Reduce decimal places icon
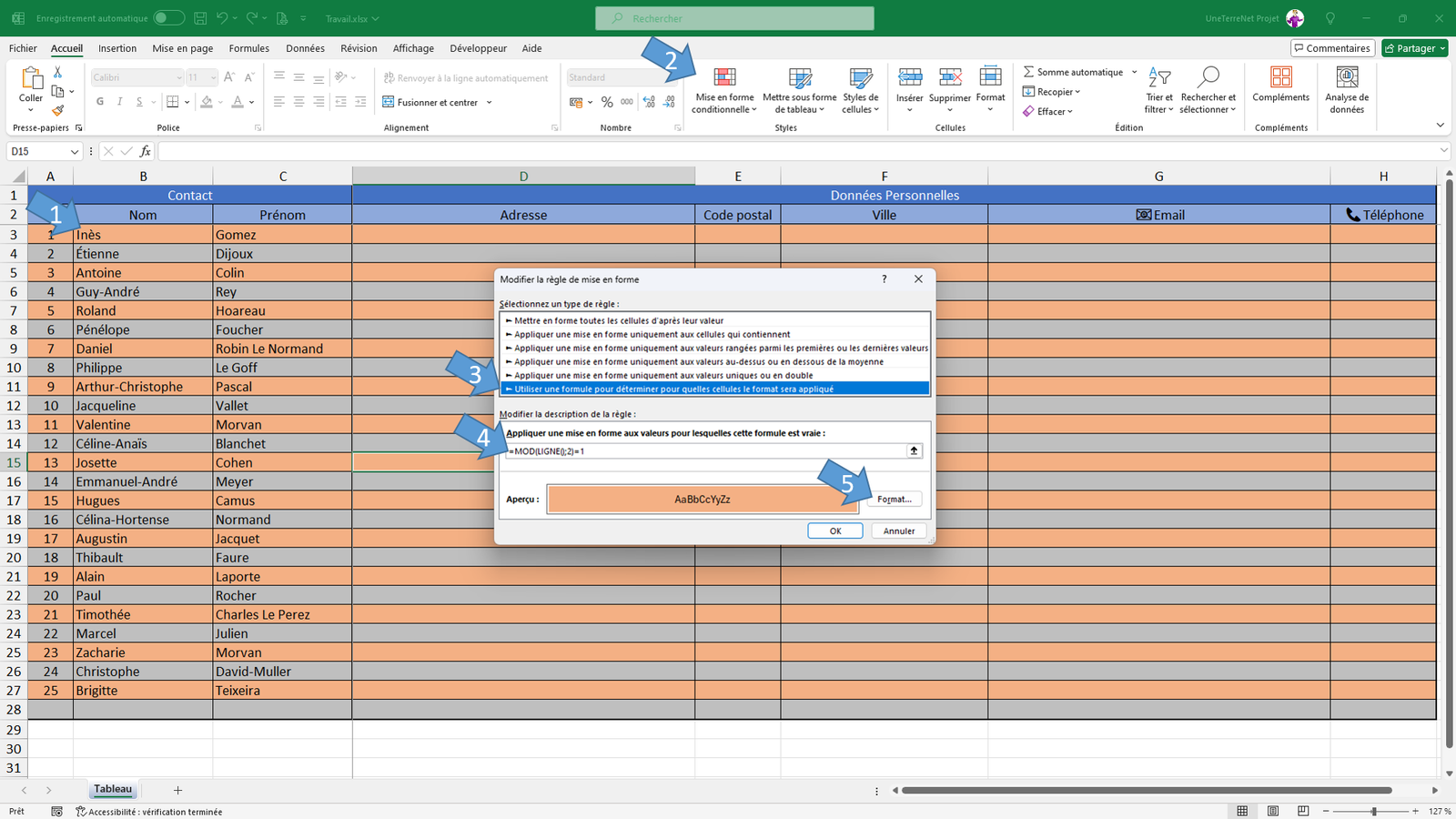The width and height of the screenshot is (1456, 819). click(670, 102)
